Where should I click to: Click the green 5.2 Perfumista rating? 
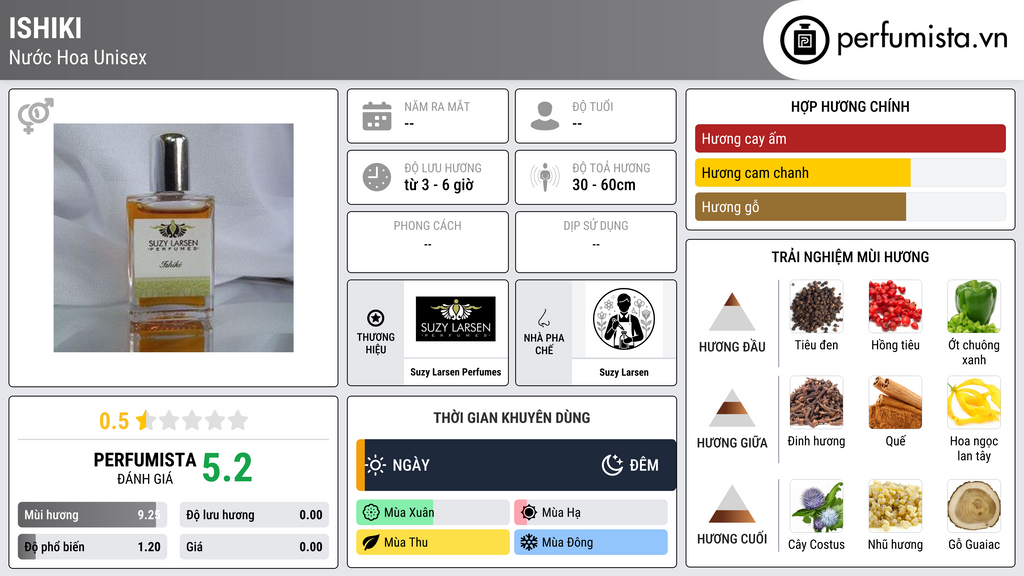pos(227,468)
